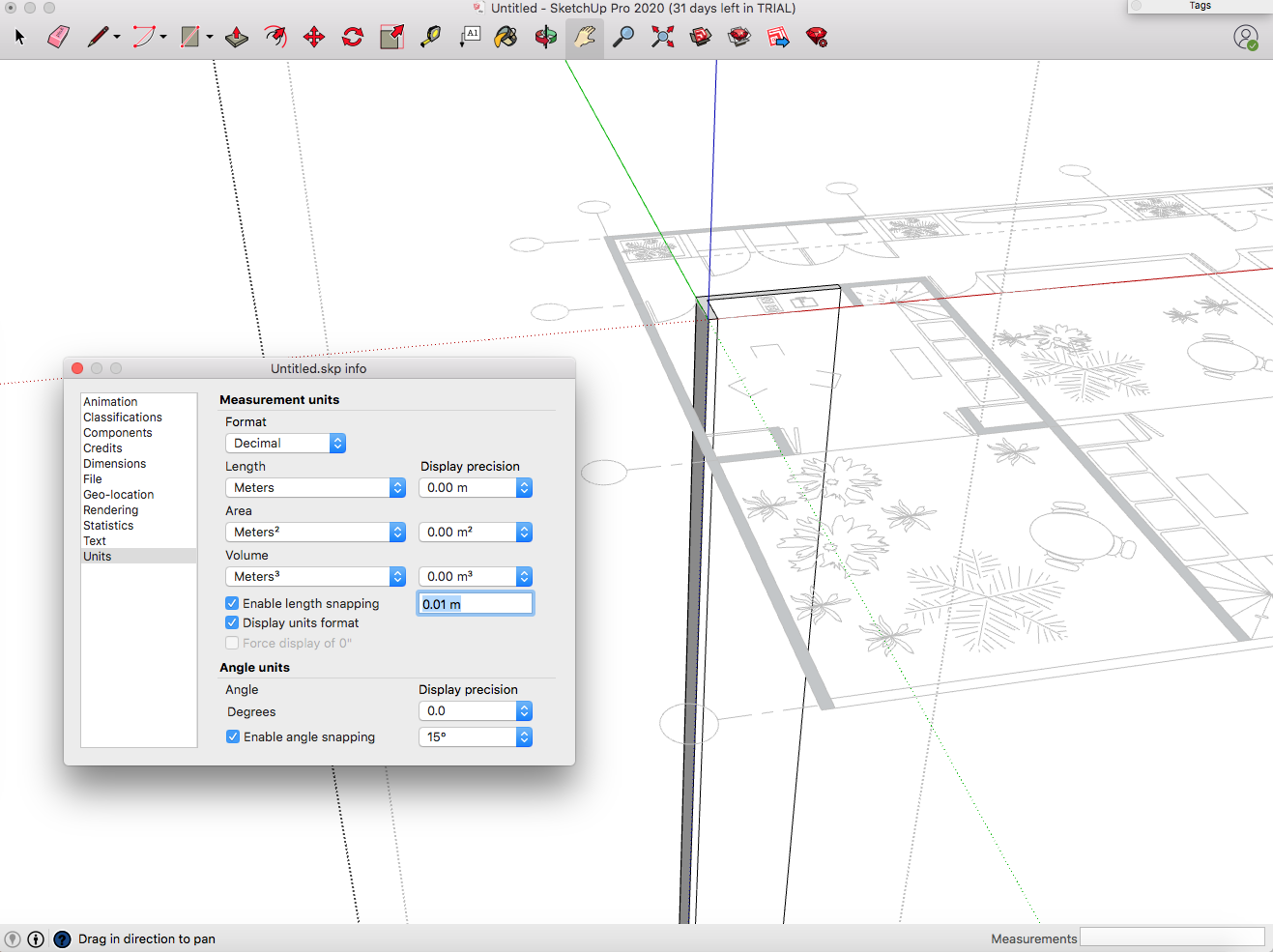Click the Send to LayOut icon
Viewport: 1273px width, 952px height.
pyautogui.click(x=778, y=38)
